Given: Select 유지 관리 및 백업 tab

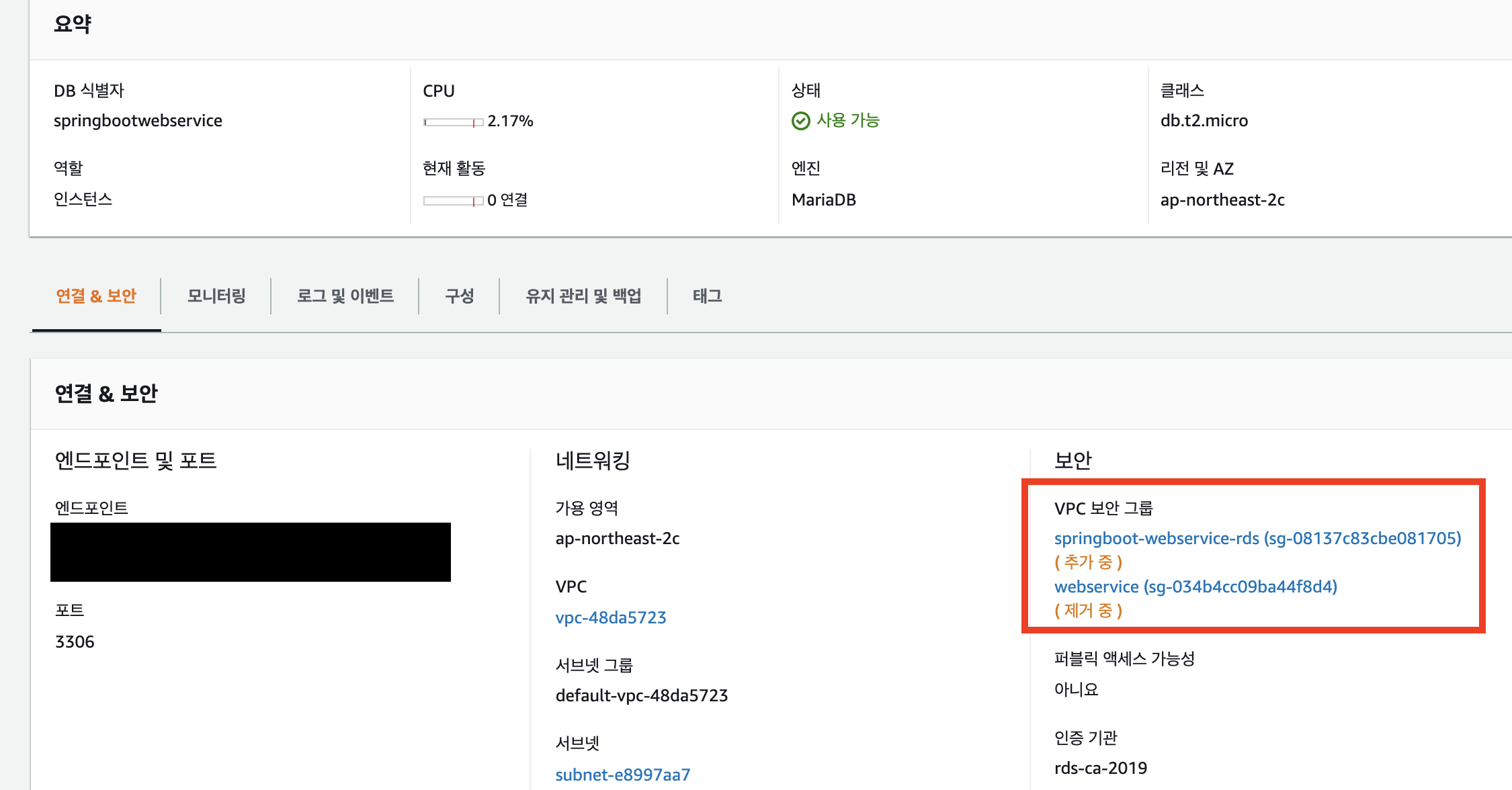Looking at the screenshot, I should [583, 296].
